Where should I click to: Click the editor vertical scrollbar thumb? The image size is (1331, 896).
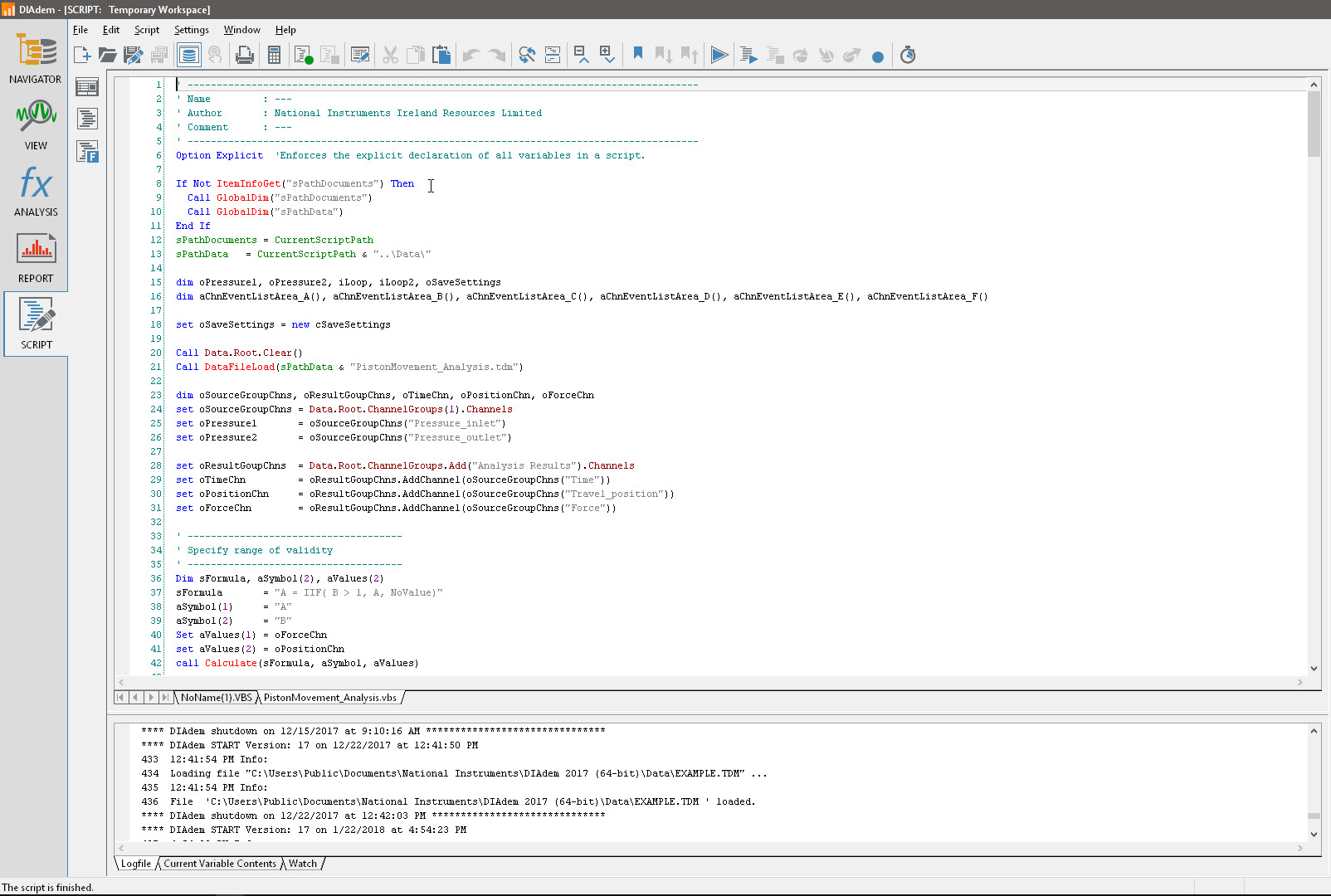click(1314, 123)
